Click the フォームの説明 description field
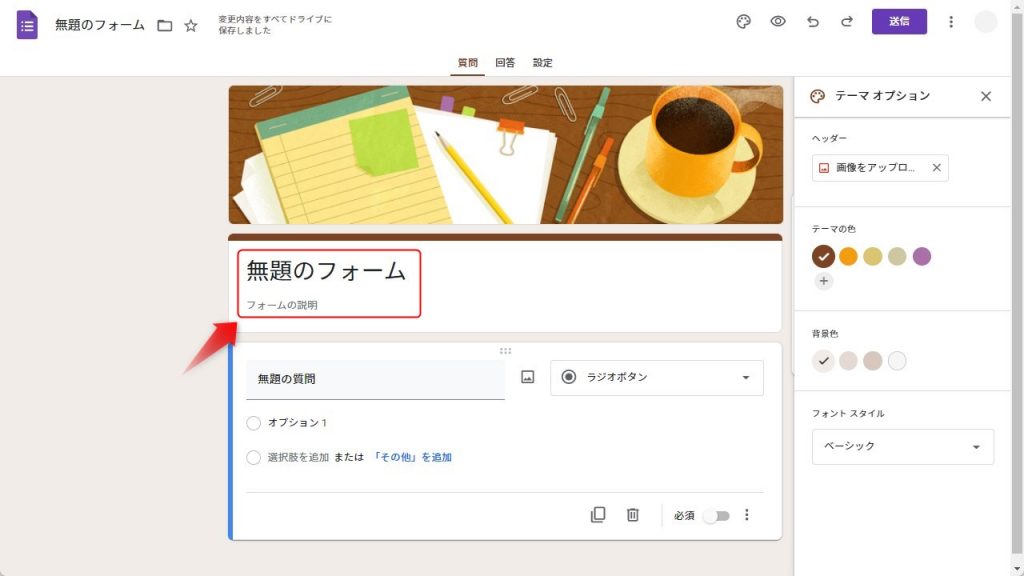The image size is (1024, 576). (x=281, y=305)
